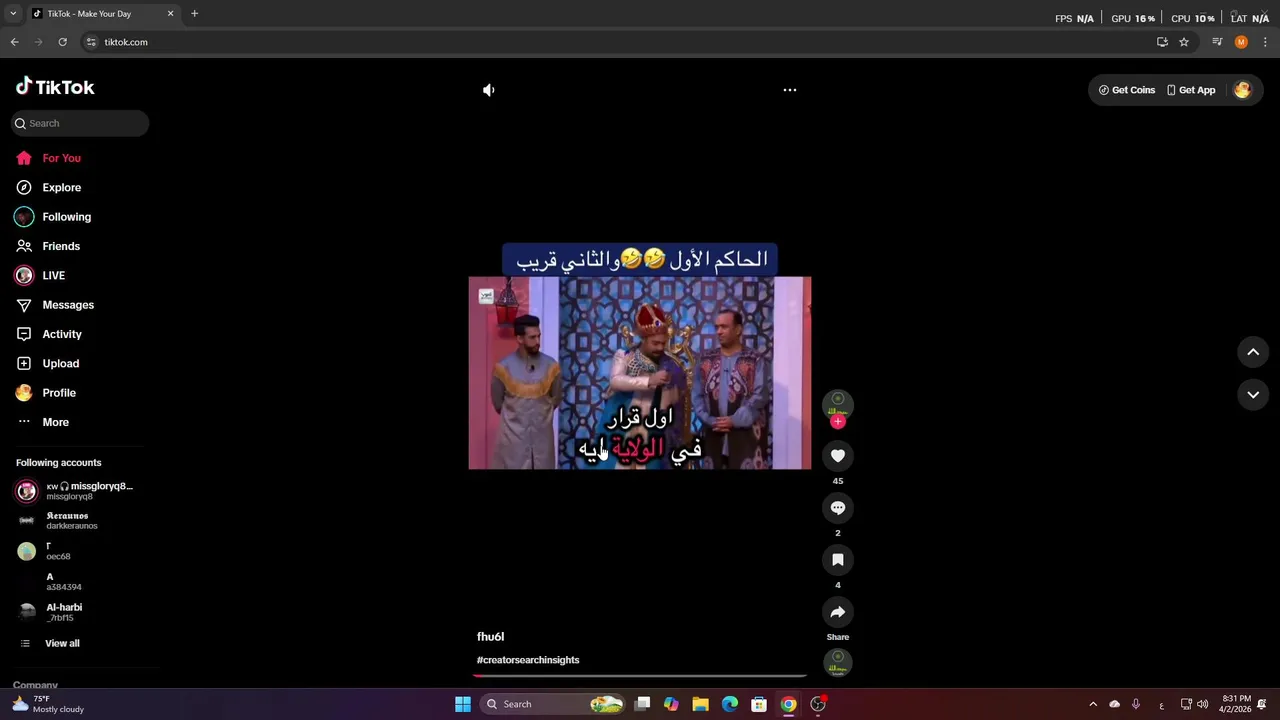The height and width of the screenshot is (720, 1280).
Task: Open comments with the speech bubble icon
Action: point(838,508)
